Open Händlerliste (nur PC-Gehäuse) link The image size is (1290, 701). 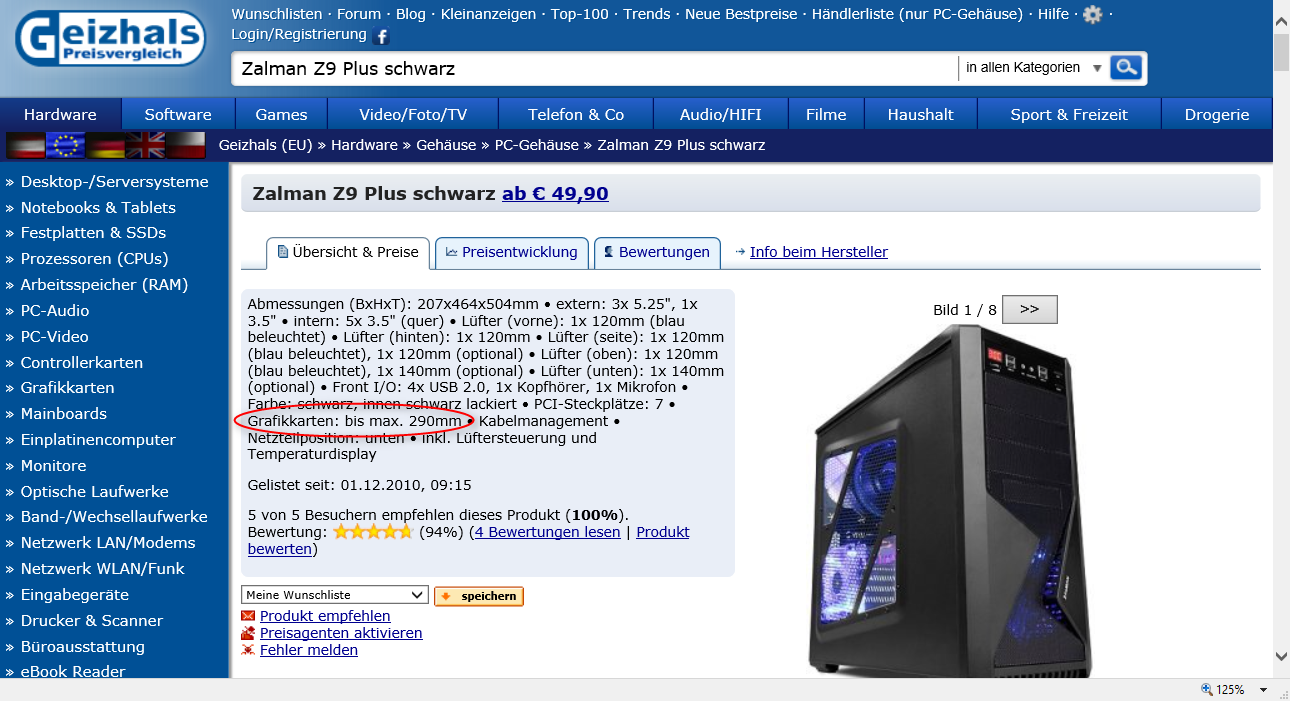(x=918, y=14)
